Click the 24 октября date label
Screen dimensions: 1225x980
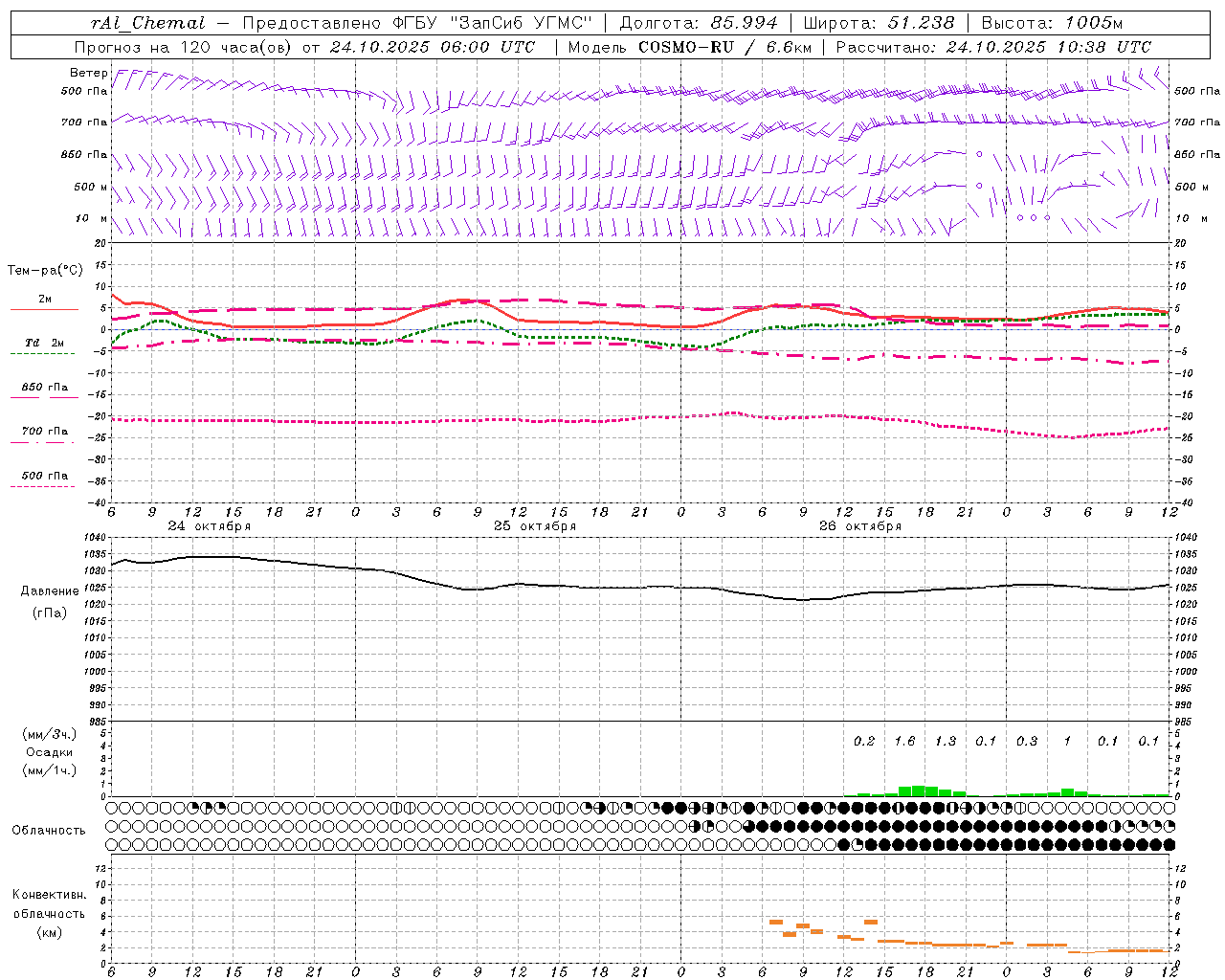point(210,526)
